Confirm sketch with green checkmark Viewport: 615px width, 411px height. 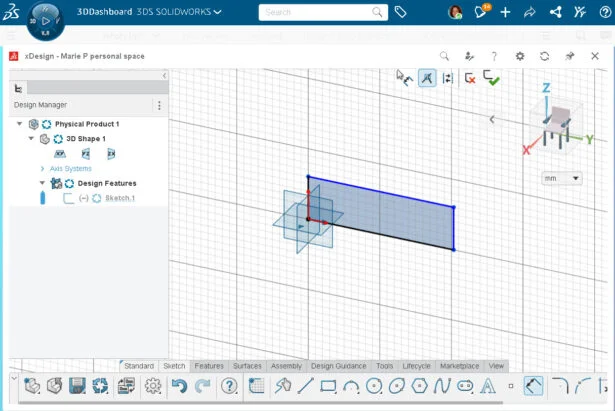click(x=491, y=77)
